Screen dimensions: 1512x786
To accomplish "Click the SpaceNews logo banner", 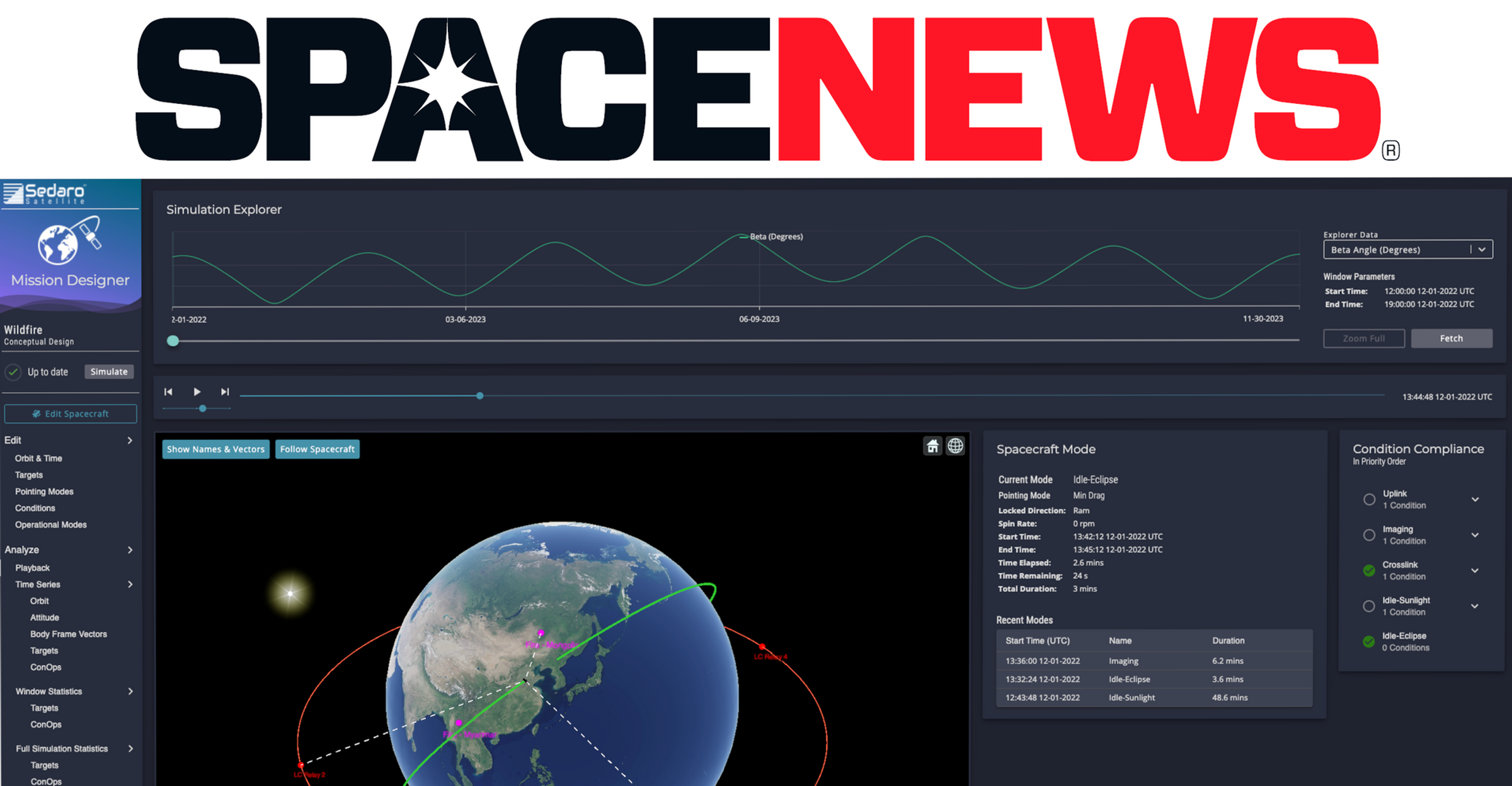I will (767, 89).
